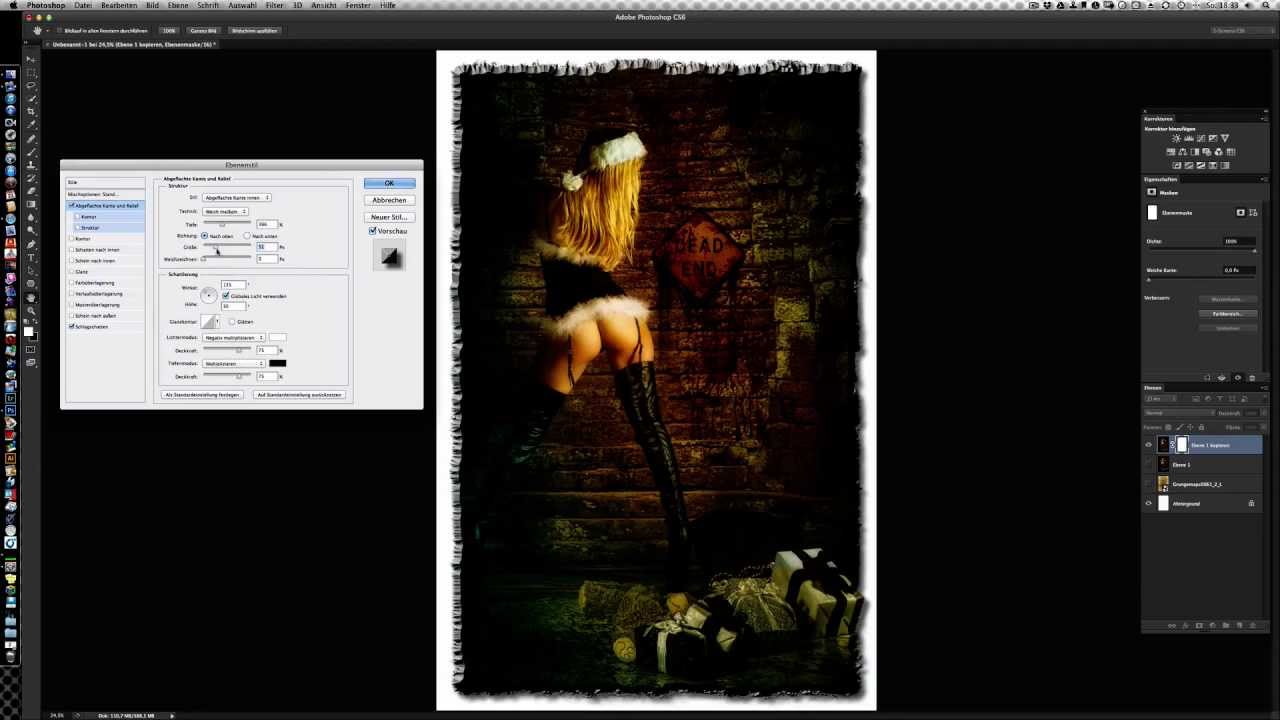Open the Technik dropdown
This screenshot has height=720, width=1280.
(x=226, y=211)
